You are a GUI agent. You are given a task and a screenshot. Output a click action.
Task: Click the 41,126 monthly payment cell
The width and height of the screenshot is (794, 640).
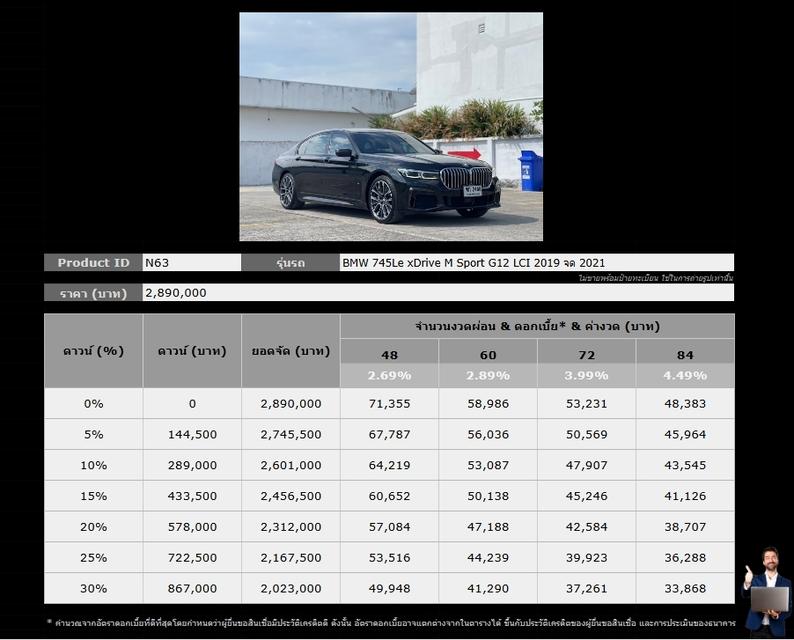[x=685, y=496]
